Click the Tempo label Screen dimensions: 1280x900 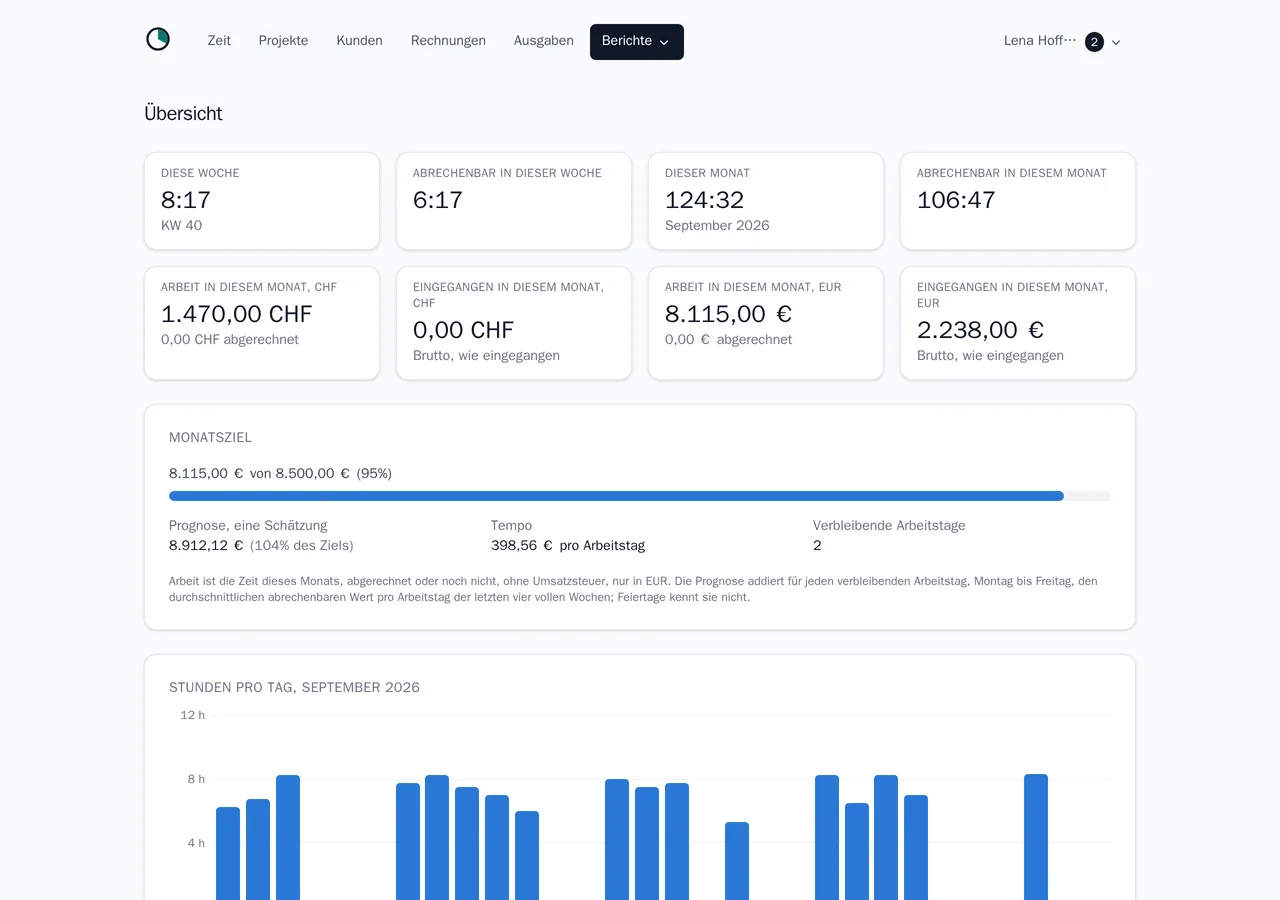(511, 526)
